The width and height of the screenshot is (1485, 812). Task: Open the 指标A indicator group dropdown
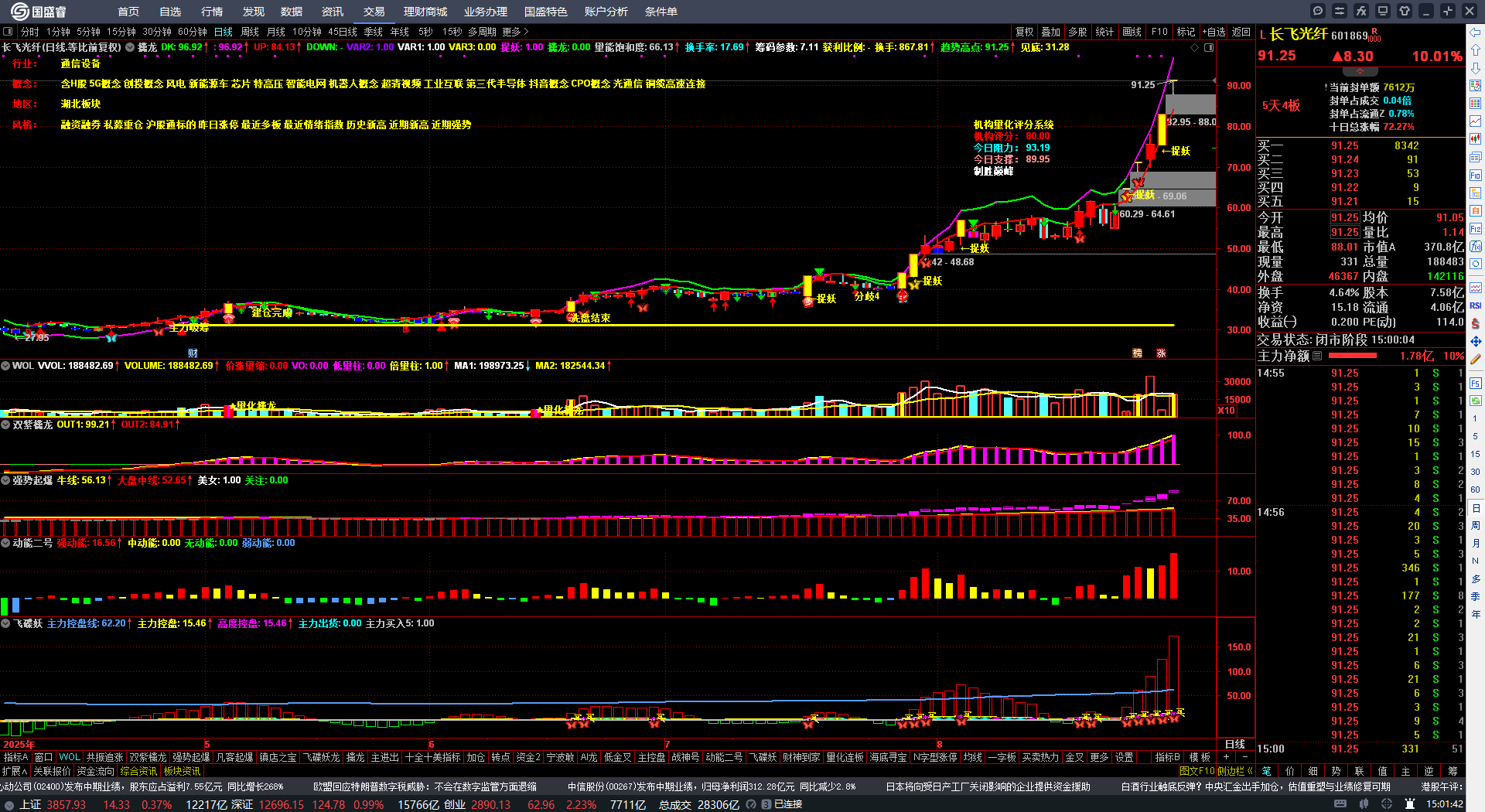pos(15,757)
